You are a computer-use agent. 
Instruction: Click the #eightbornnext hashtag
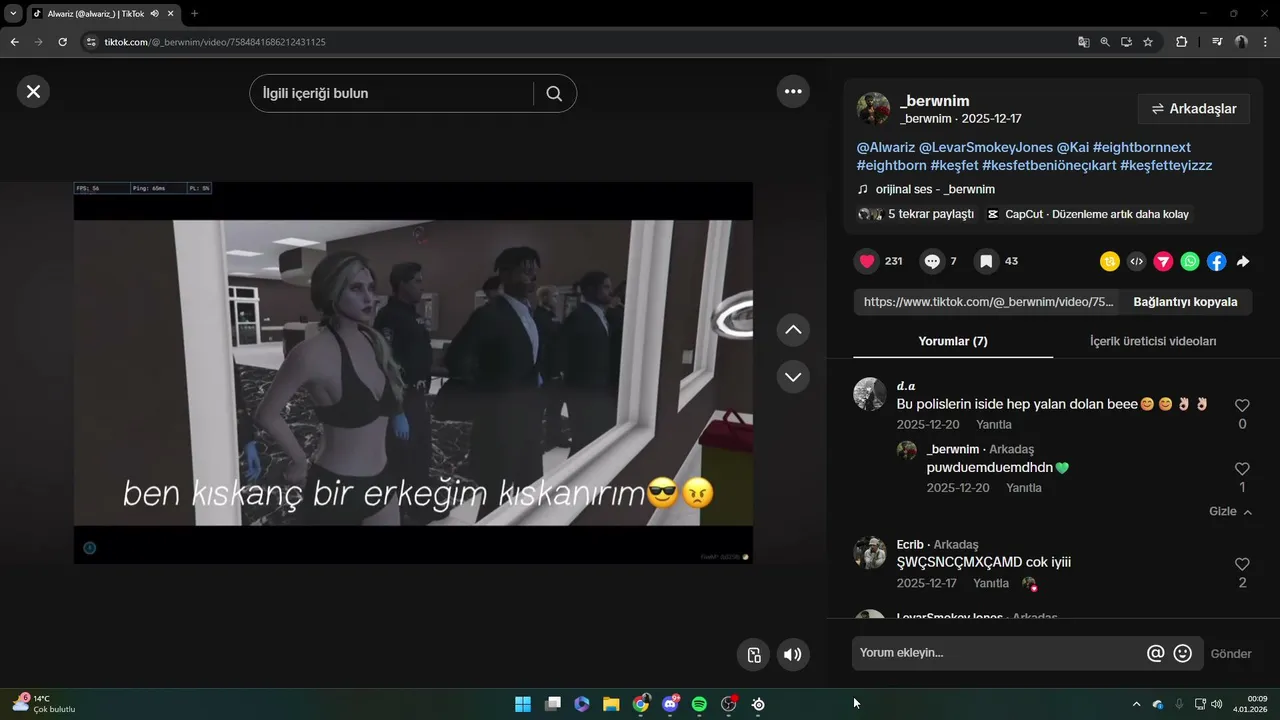1142,147
